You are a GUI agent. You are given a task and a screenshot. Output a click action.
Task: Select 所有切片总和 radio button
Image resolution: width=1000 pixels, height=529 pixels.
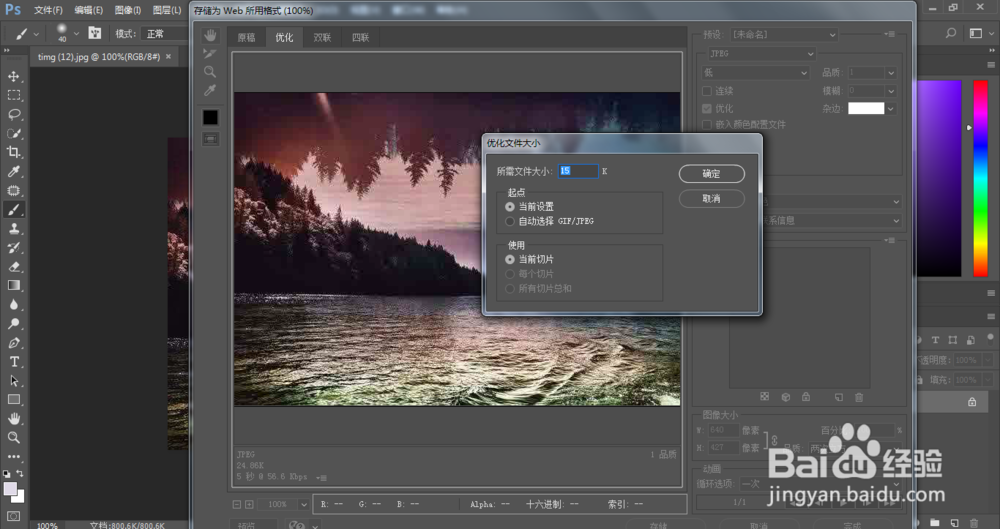click(510, 289)
